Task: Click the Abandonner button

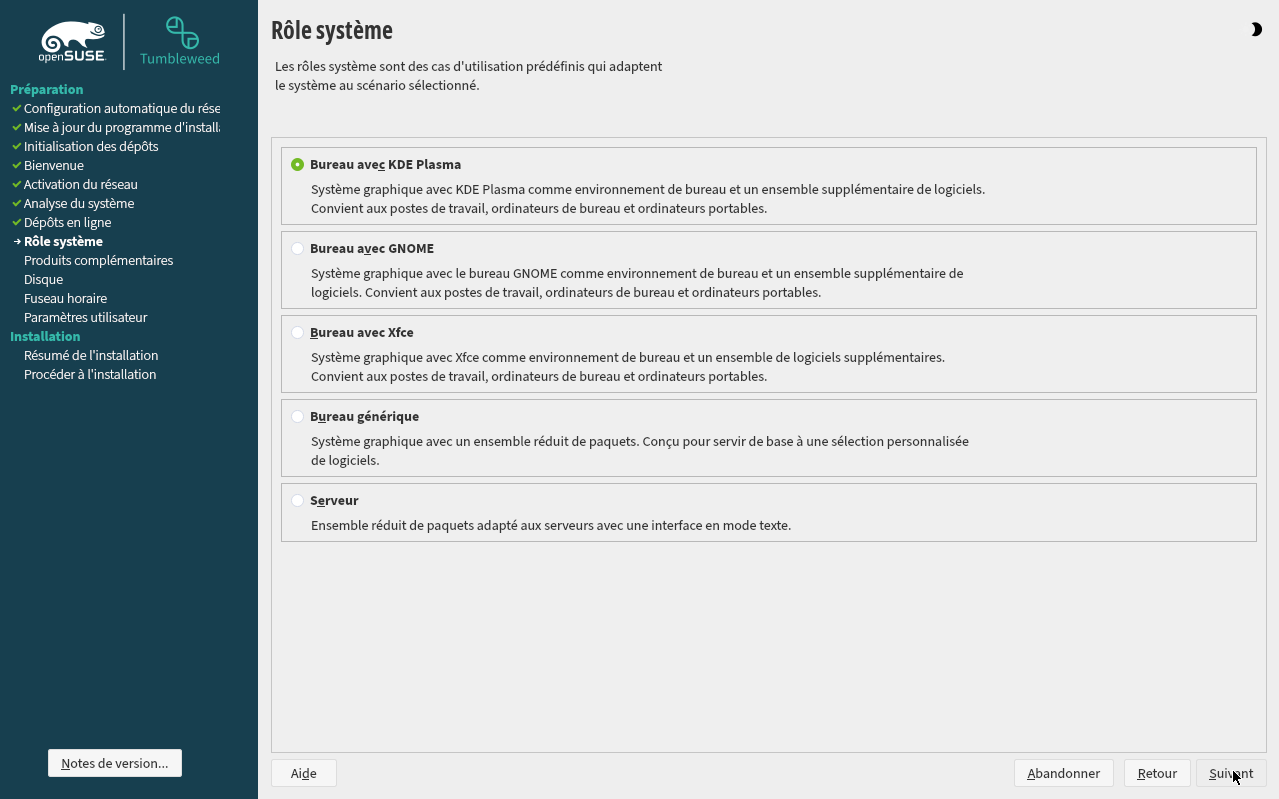Action: coord(1064,773)
